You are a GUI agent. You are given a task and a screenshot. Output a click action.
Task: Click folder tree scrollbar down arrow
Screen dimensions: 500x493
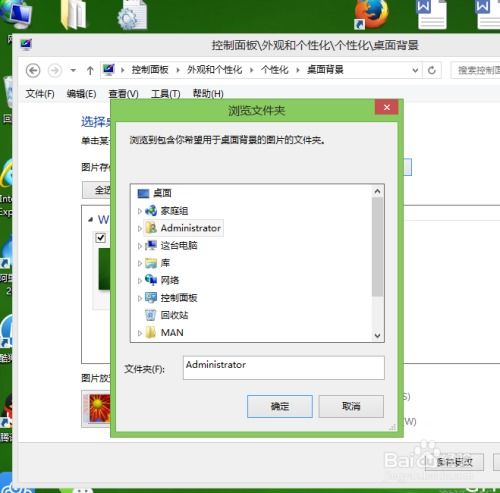377,335
